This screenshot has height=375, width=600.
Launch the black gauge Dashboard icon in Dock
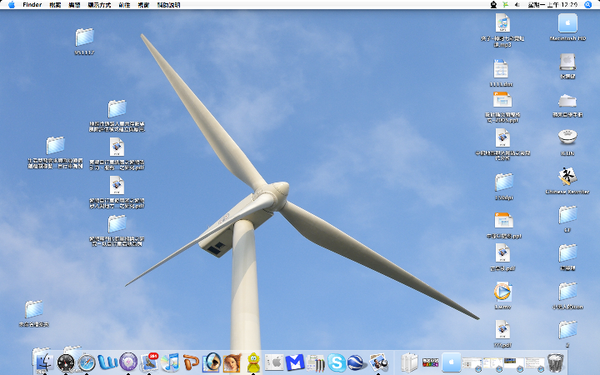pyautogui.click(x=66, y=362)
